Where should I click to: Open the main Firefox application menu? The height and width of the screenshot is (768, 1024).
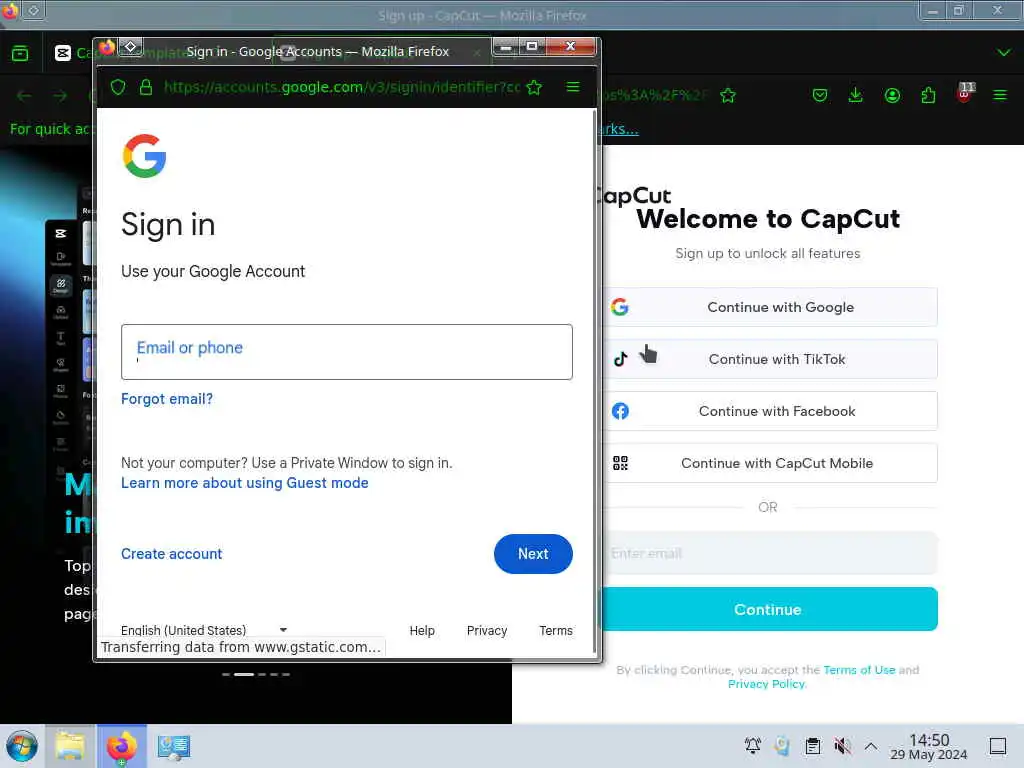point(1000,96)
